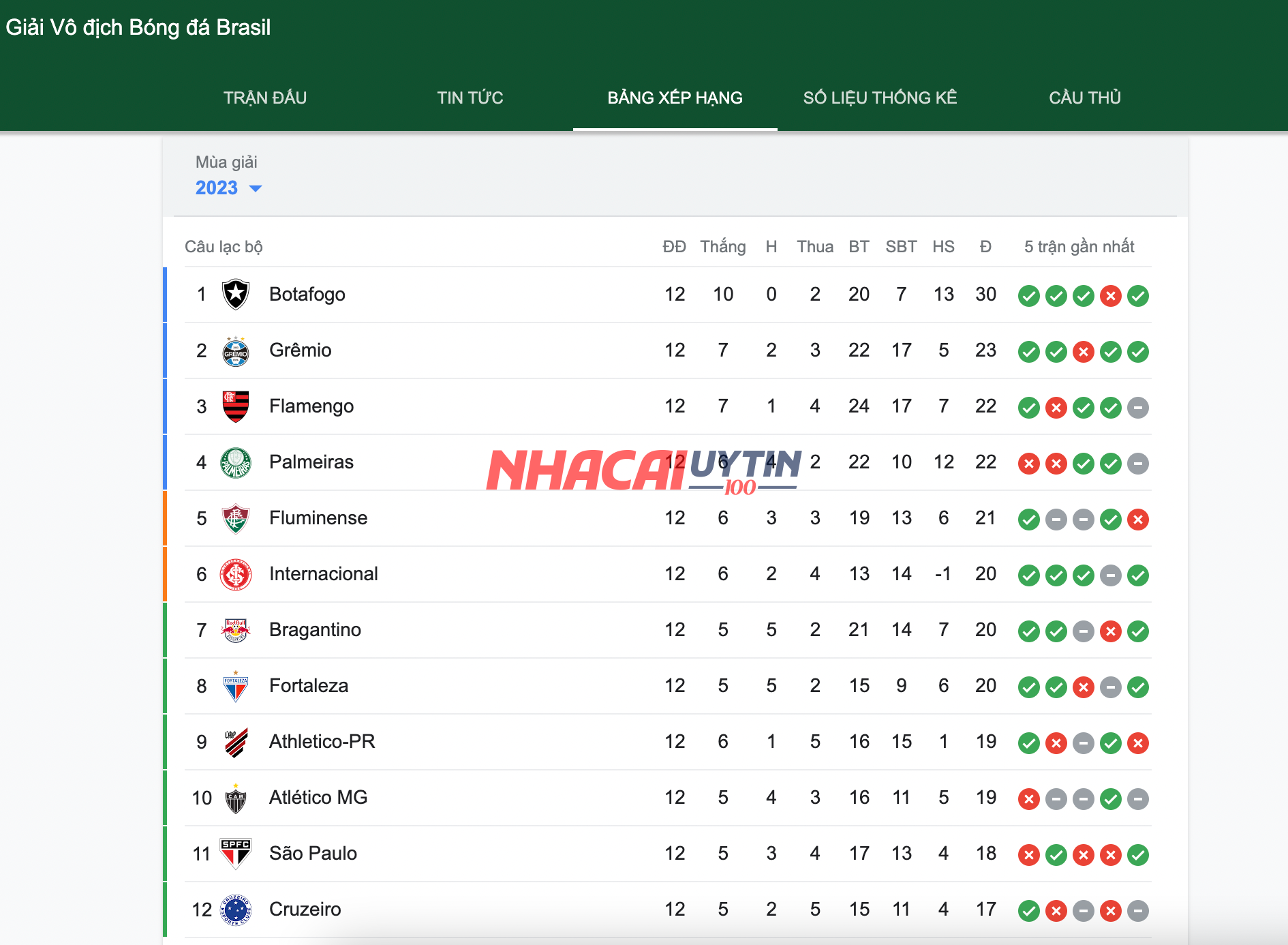Viewport: 1288px width, 945px height.
Task: Open the TIN TỨC tab
Action: point(470,97)
